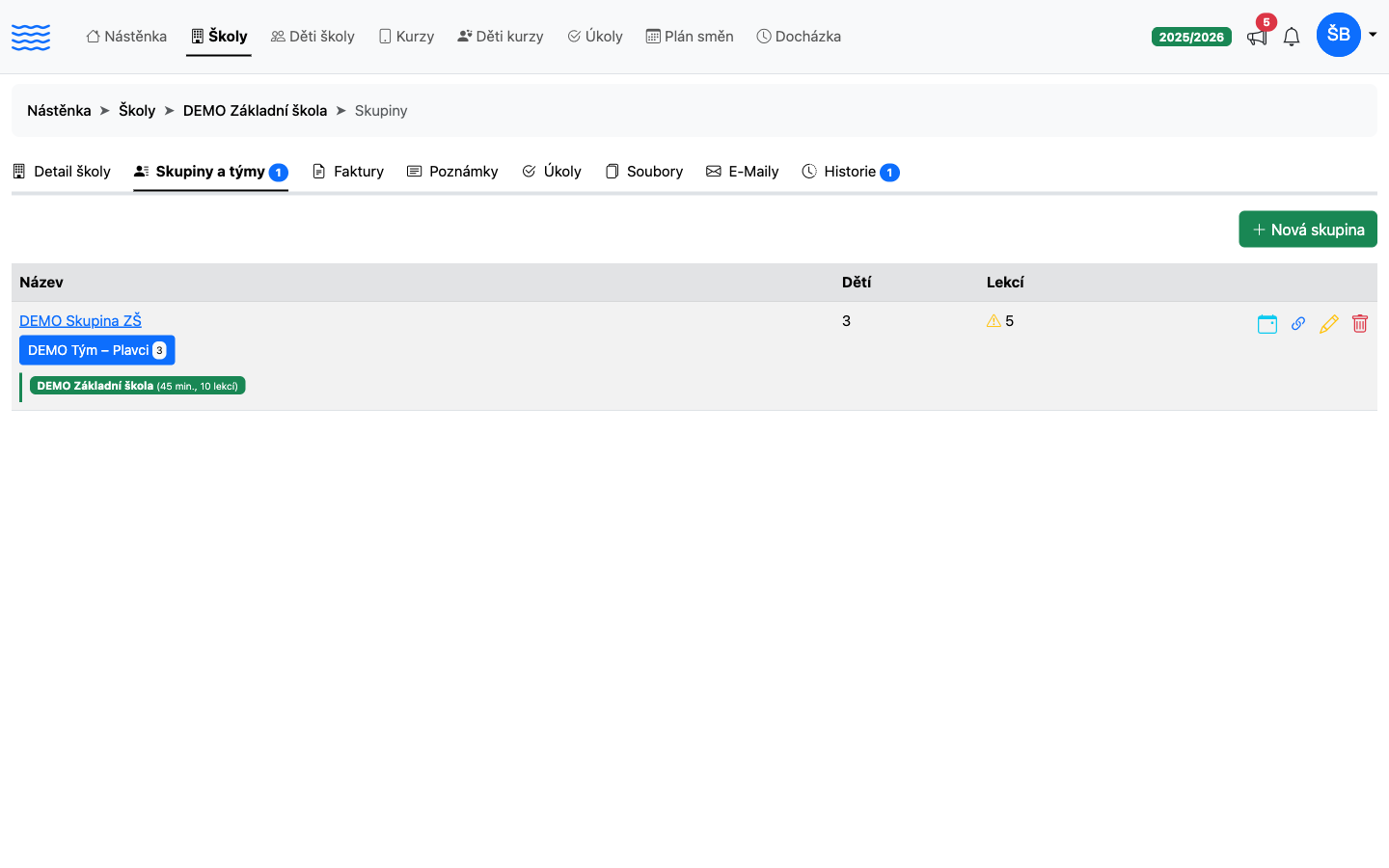Go to Plán směn in navigation
The image size is (1389, 868).
pos(690,37)
